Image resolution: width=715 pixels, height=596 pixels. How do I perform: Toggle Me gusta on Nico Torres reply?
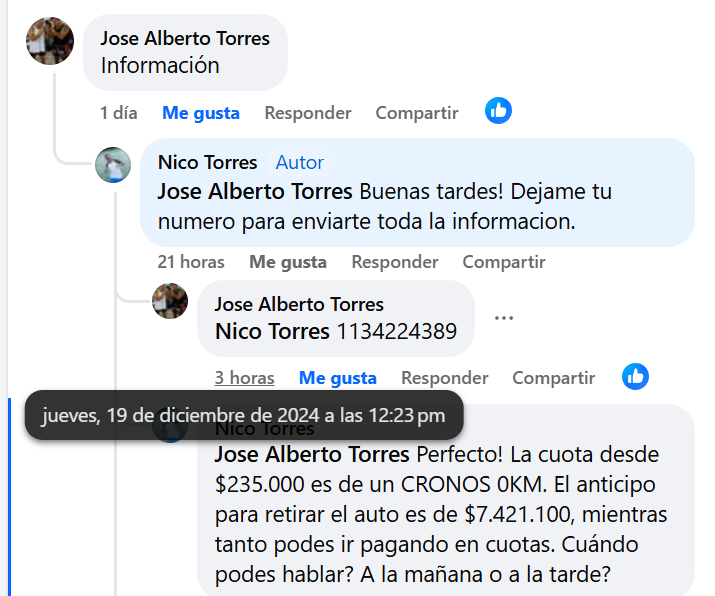click(x=288, y=262)
